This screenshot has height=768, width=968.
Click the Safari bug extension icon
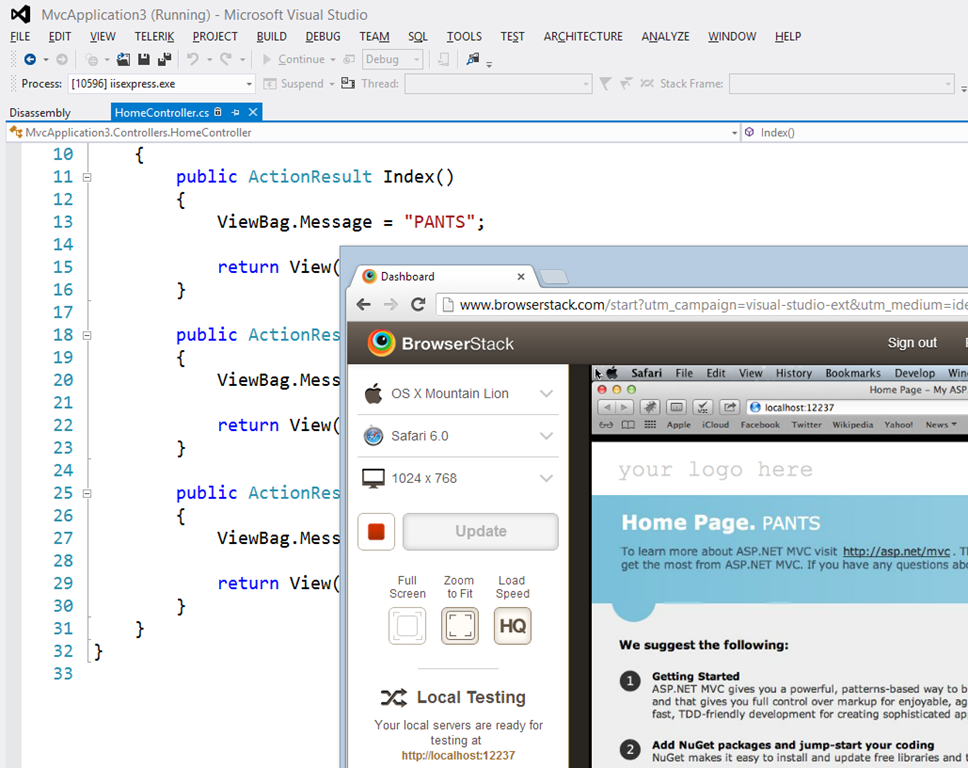click(650, 407)
